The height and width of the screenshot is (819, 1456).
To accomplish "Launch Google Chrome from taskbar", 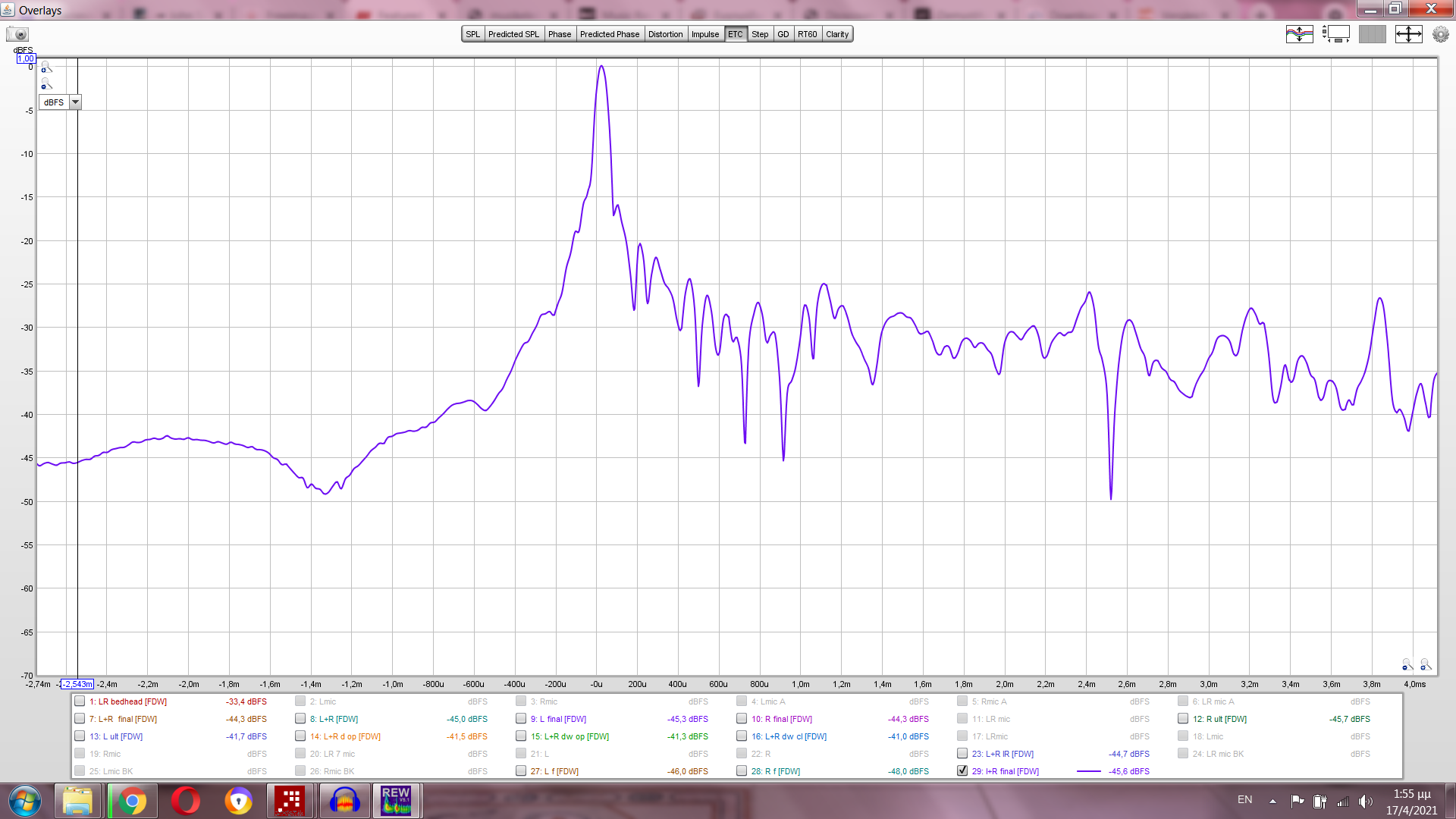I will (132, 801).
